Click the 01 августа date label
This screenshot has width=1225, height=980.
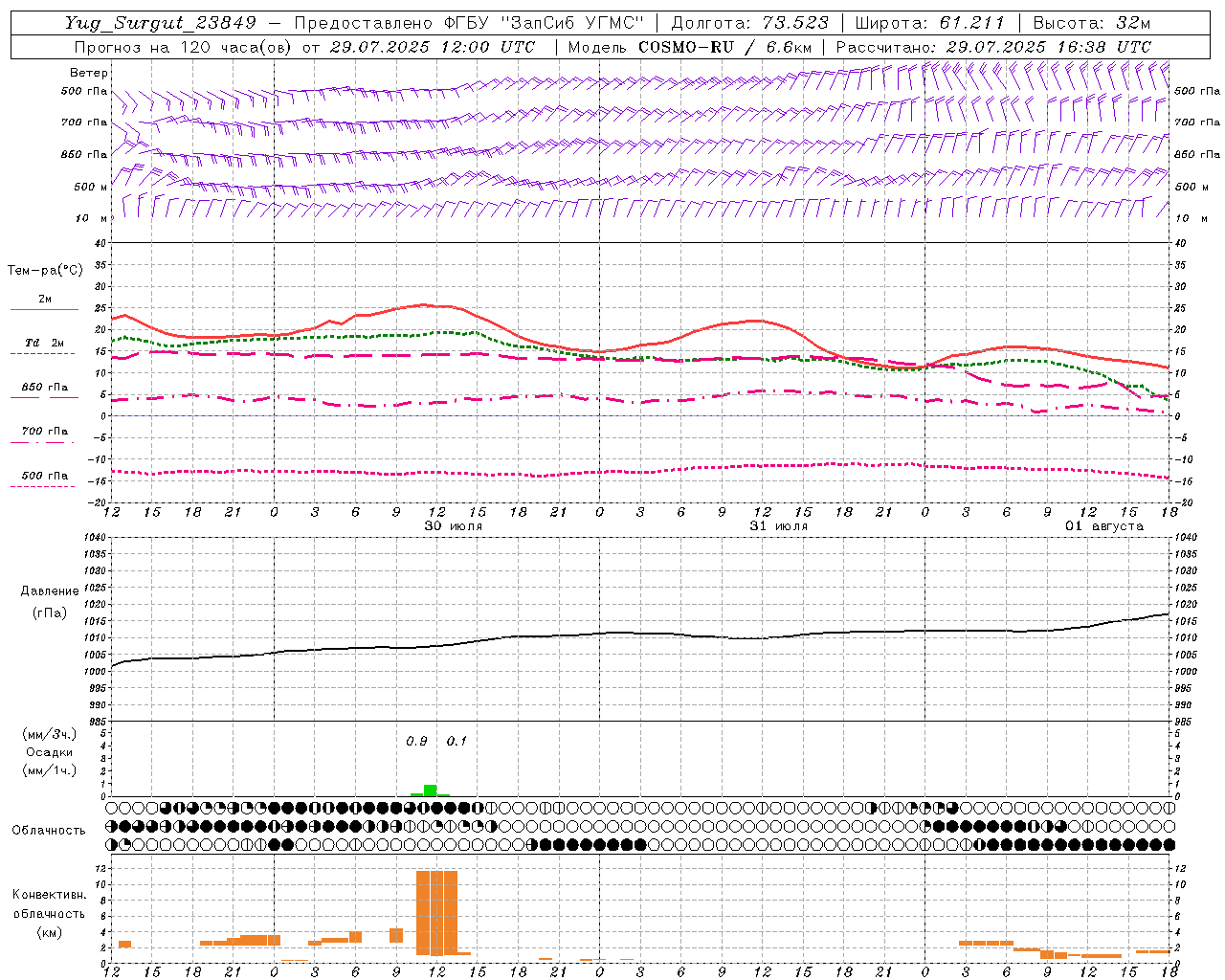(x=1104, y=526)
